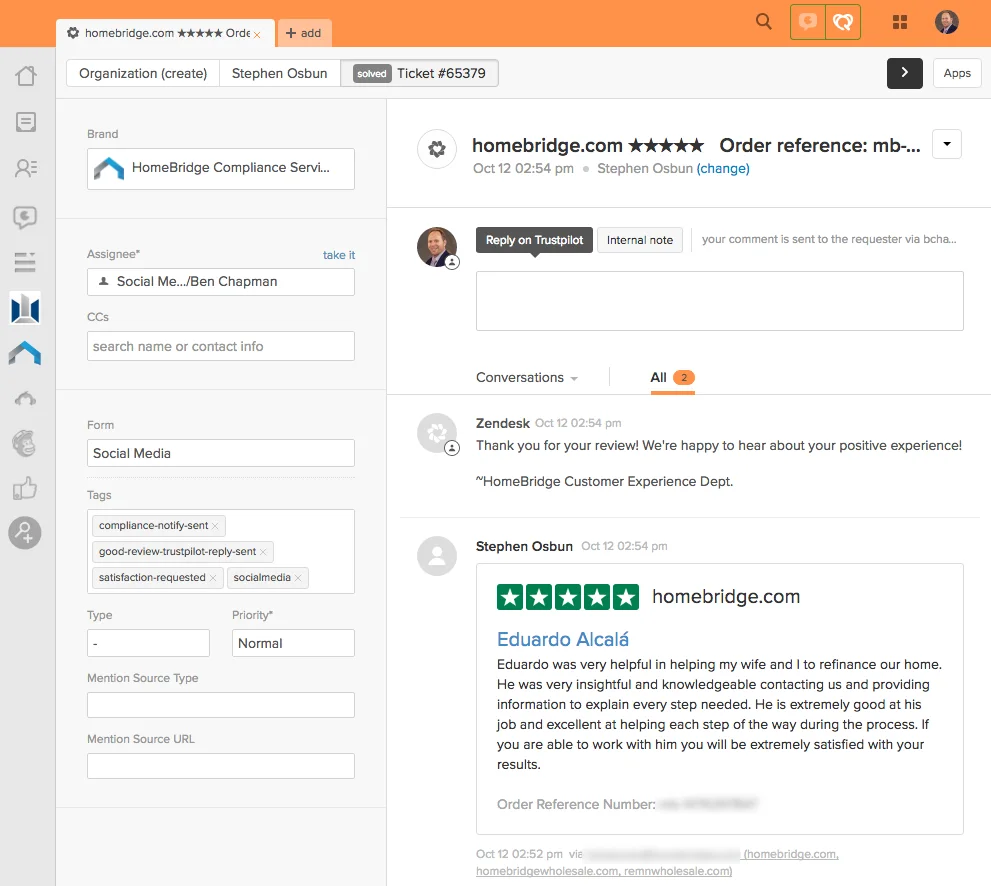Click the (change) requester link
991x886 pixels.
723,169
